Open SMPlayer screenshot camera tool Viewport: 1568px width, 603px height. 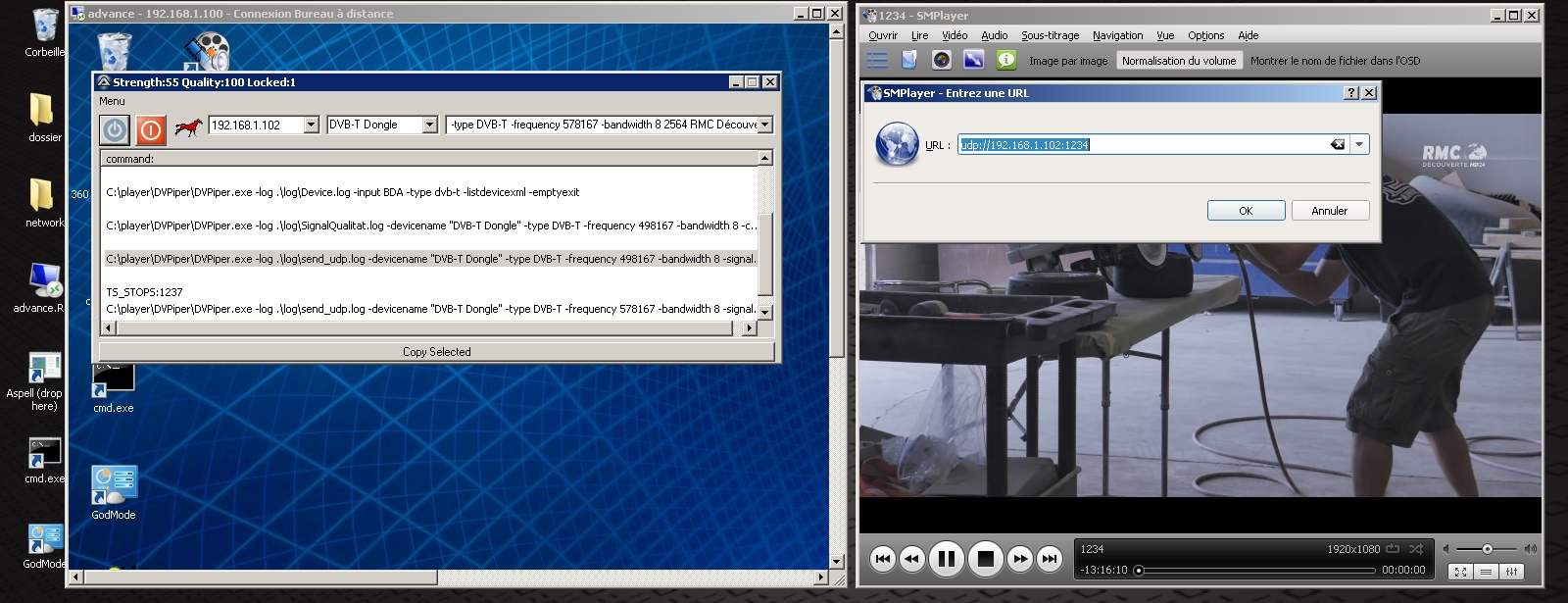click(x=941, y=60)
